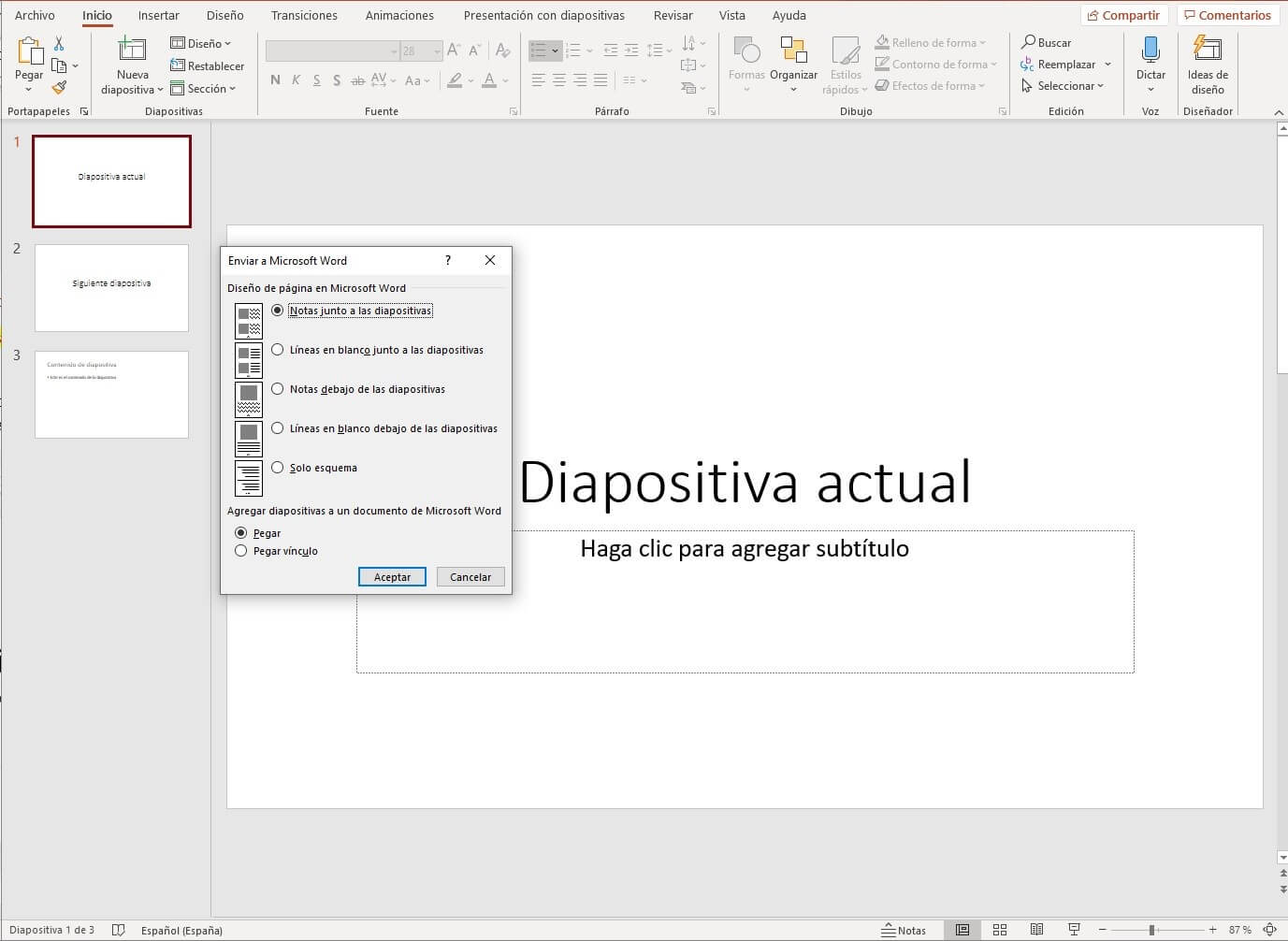
Task: Click the Formas shapes icon
Action: tap(746, 51)
